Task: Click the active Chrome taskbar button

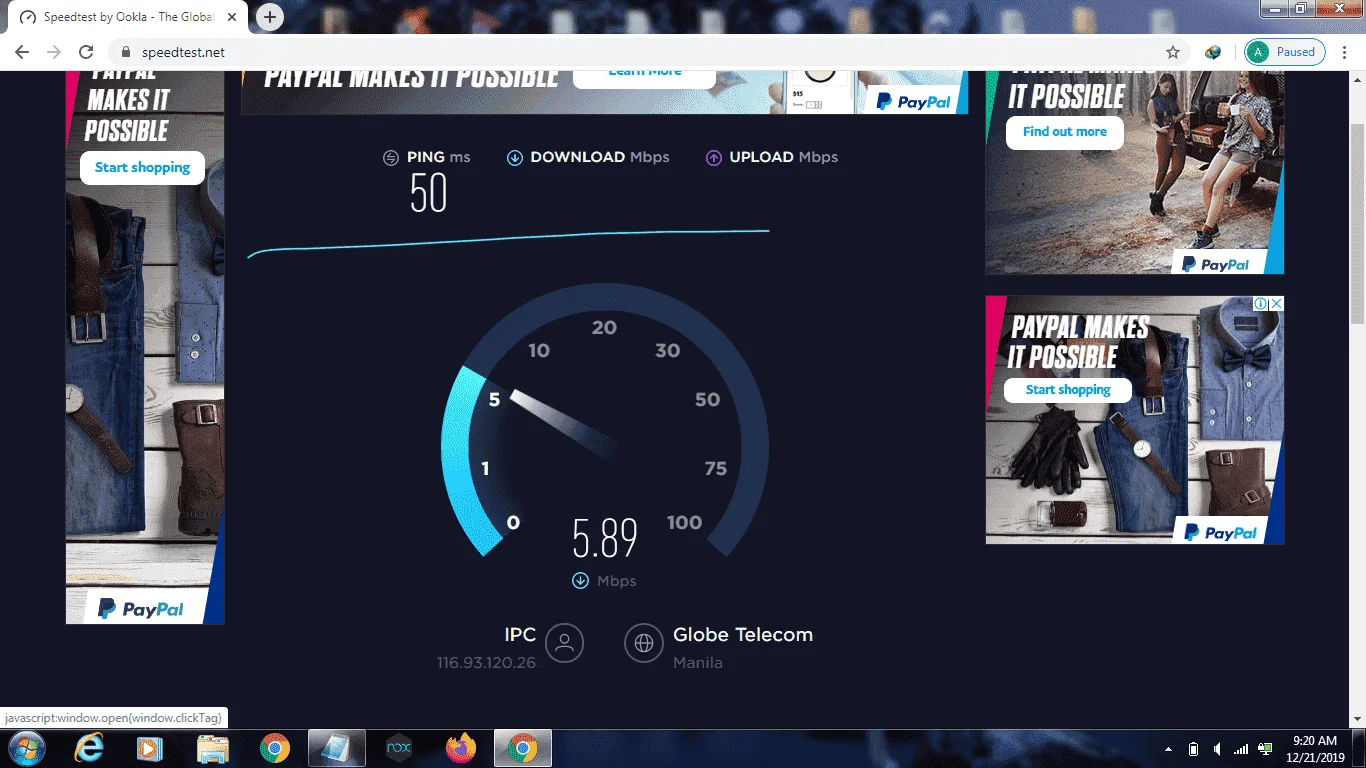Action: (521, 748)
